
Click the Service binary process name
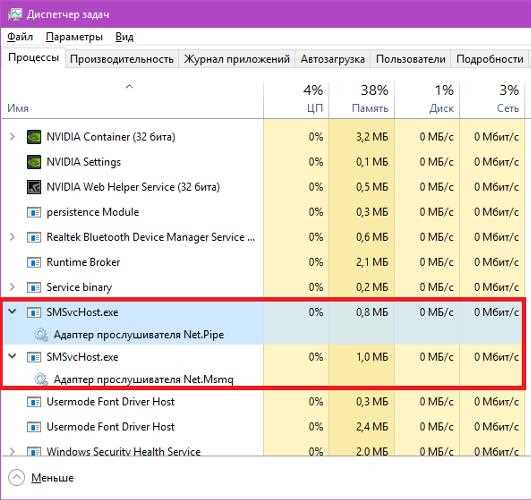click(79, 287)
